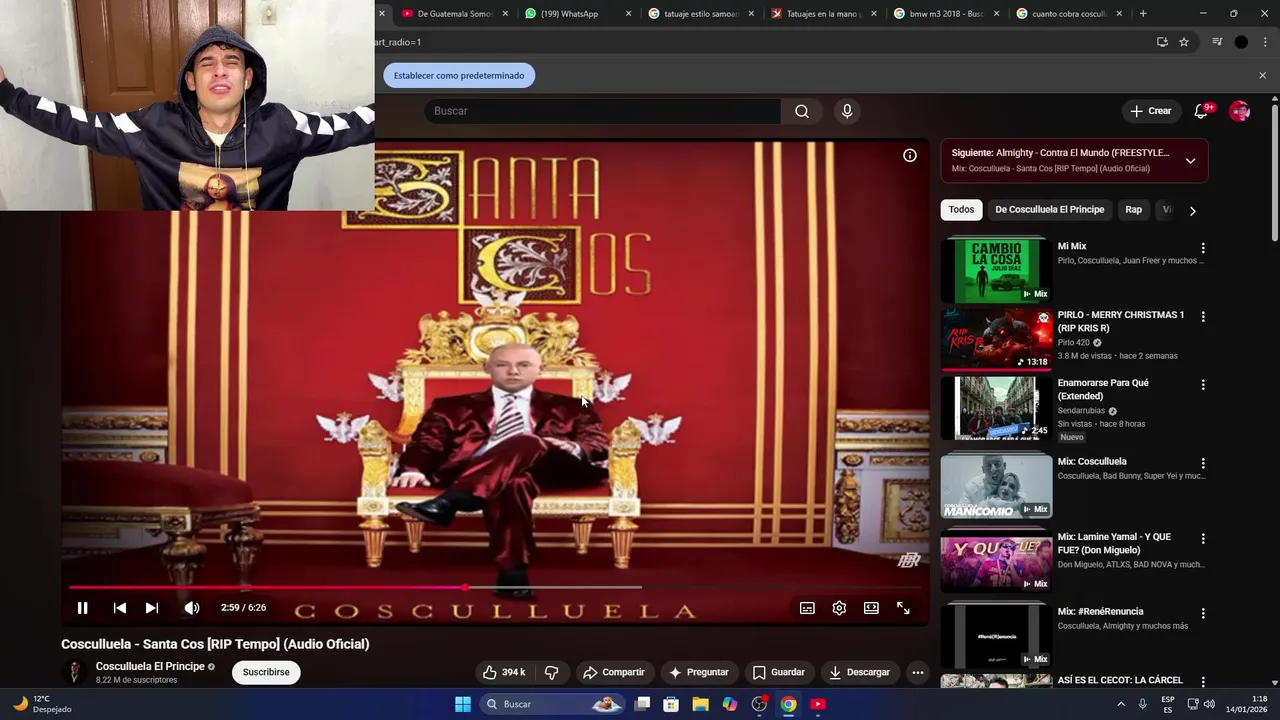Select the Rap filter chip
This screenshot has height=720, width=1280.
pyautogui.click(x=1133, y=210)
